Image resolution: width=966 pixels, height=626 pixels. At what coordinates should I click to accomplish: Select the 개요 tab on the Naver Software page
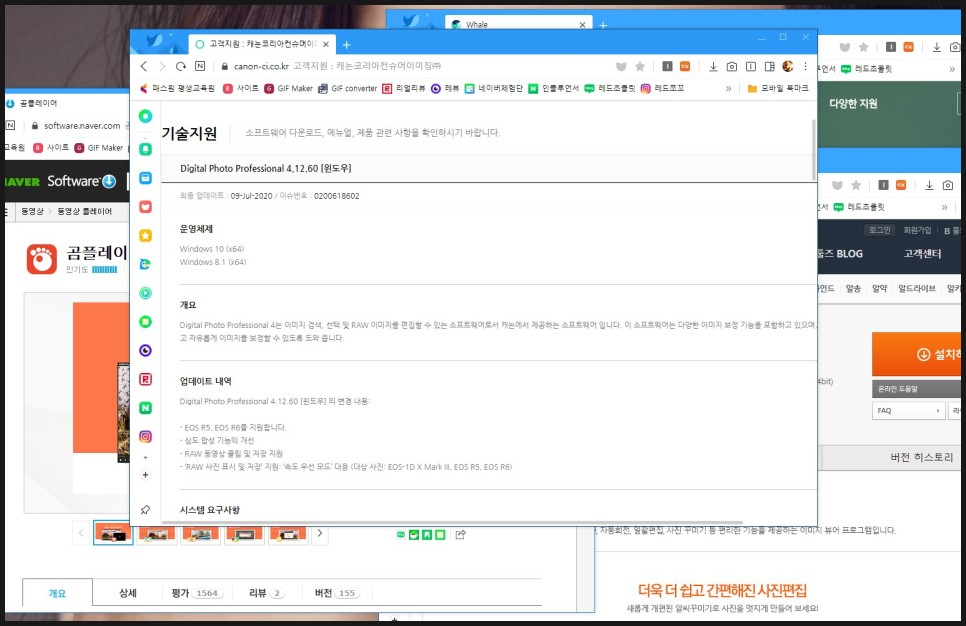pyautogui.click(x=57, y=593)
